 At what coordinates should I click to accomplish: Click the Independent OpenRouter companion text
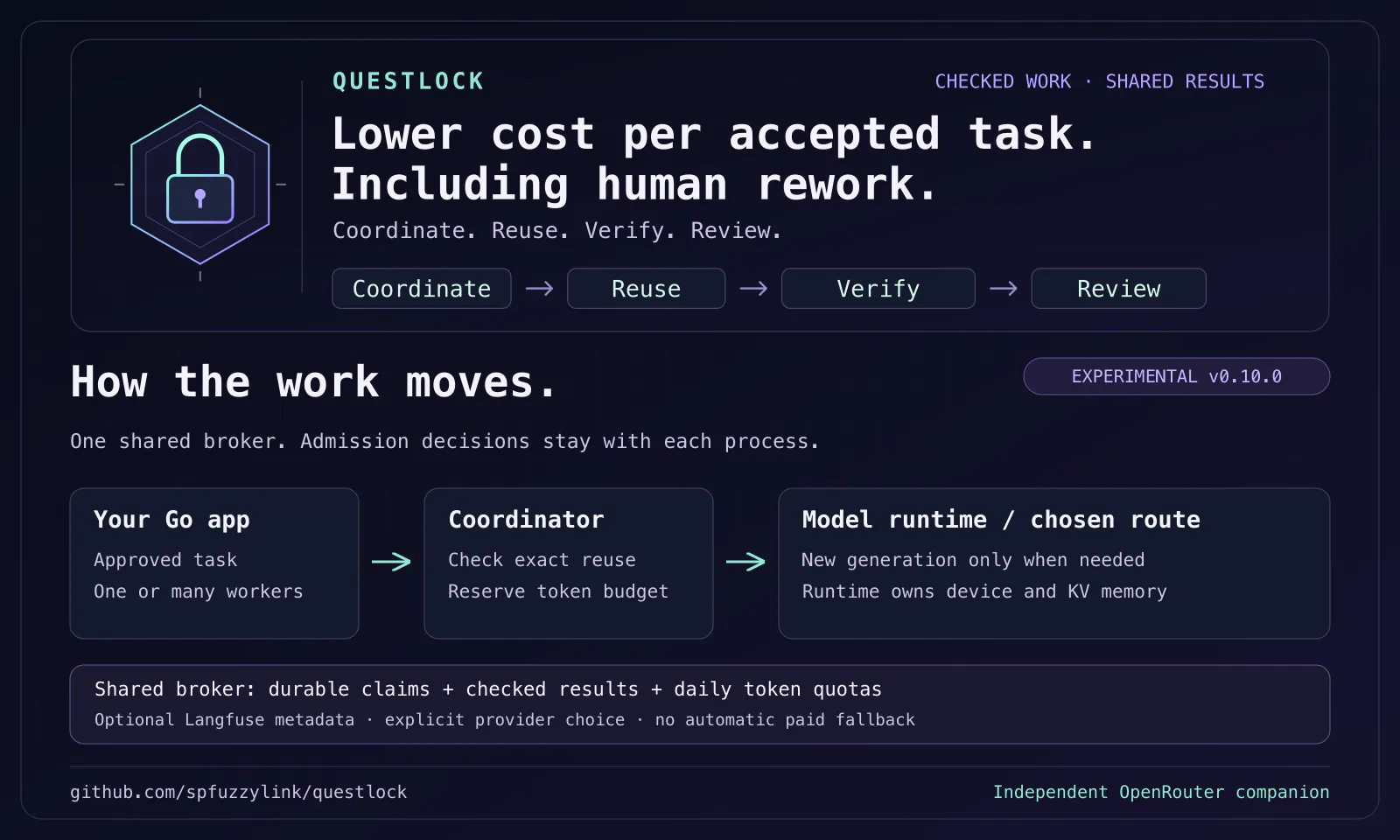(1161, 792)
